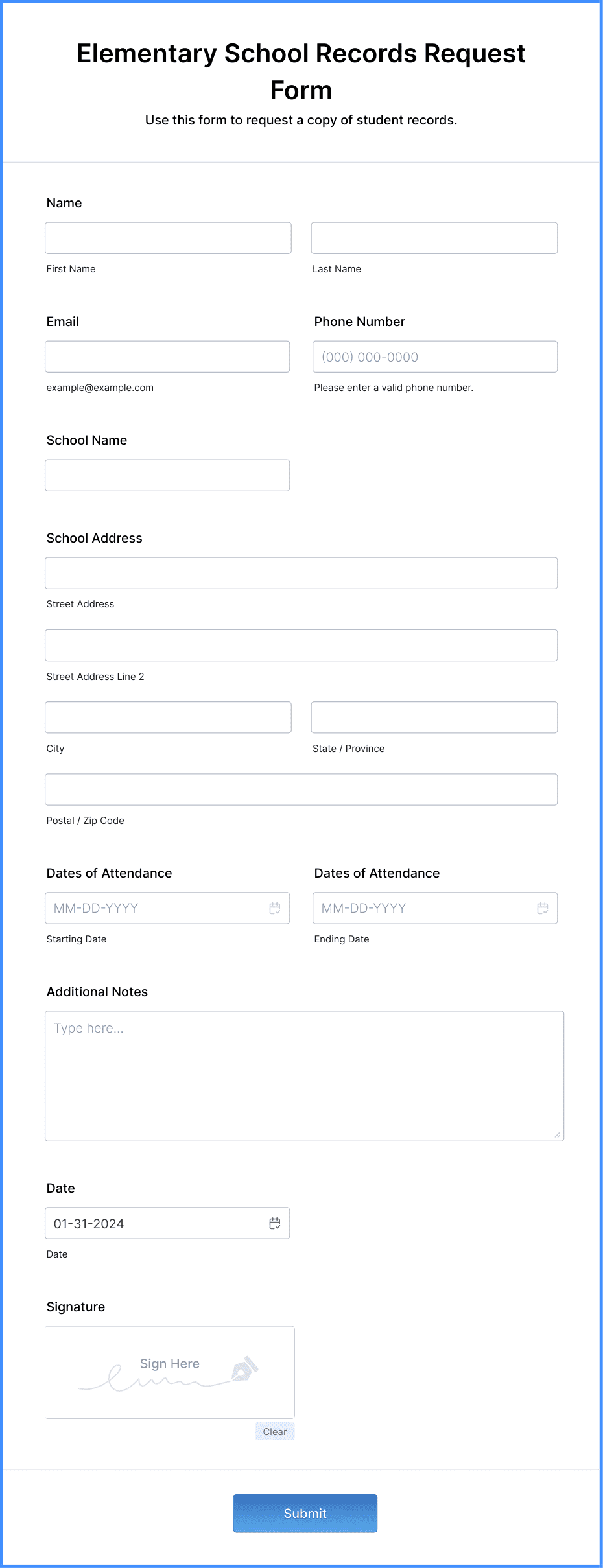
Task: Select the Street Address field
Action: [301, 572]
